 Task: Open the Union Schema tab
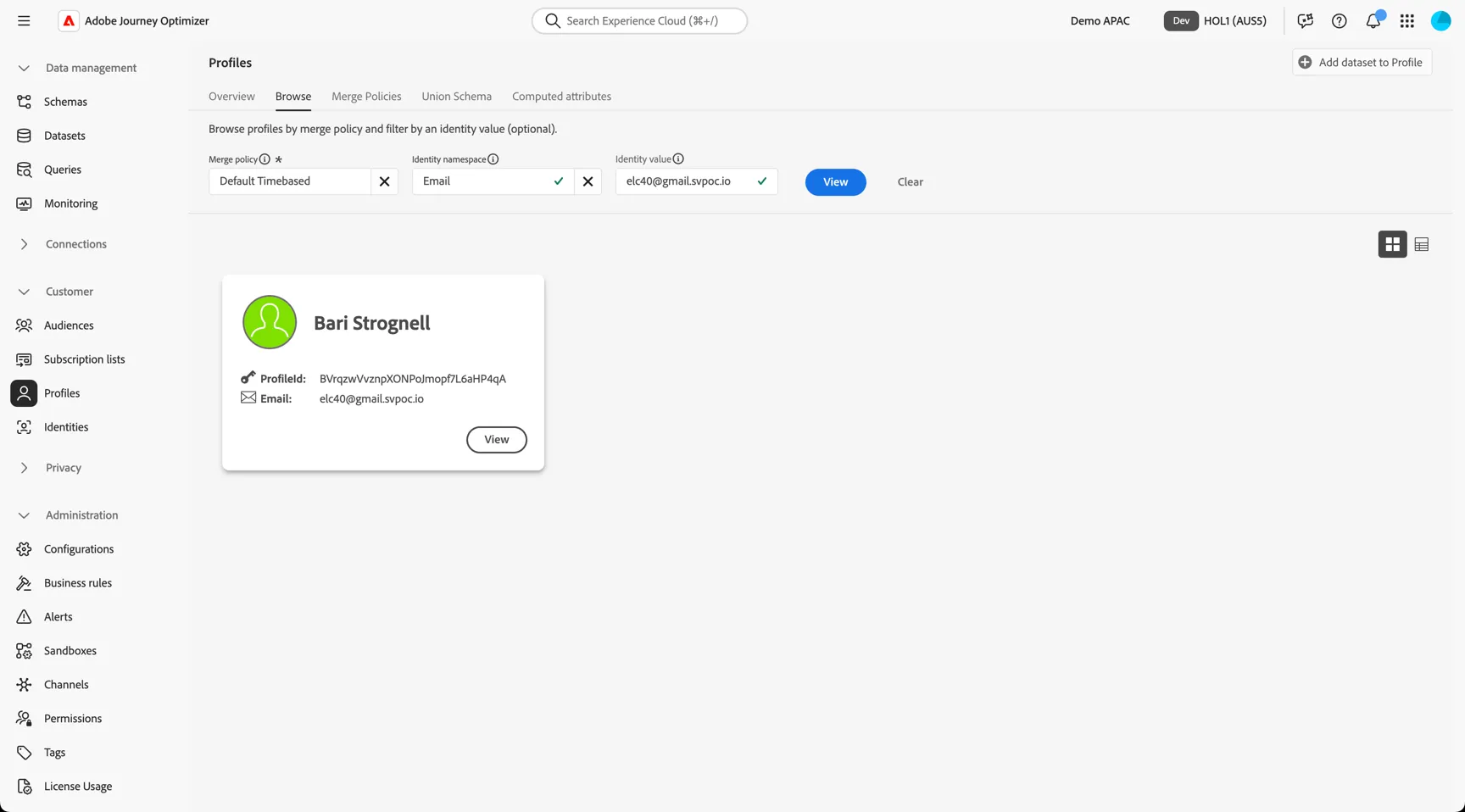click(x=457, y=97)
